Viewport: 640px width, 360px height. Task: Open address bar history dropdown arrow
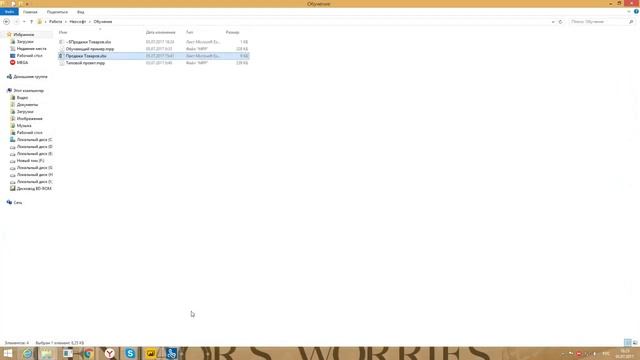click(x=553, y=22)
